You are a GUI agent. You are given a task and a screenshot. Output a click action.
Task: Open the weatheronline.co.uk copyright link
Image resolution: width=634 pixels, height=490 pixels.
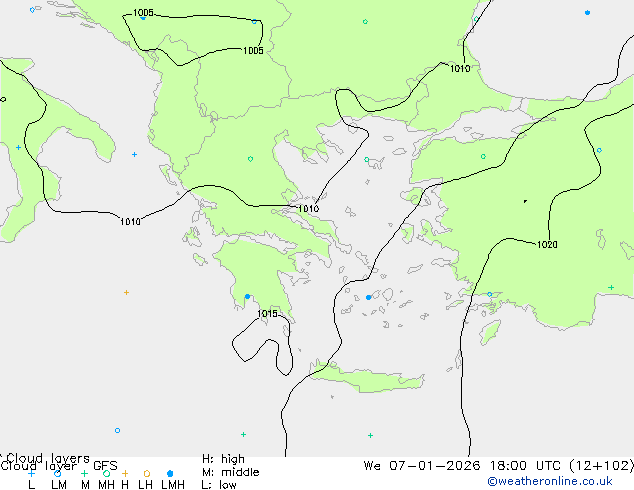tap(550, 481)
